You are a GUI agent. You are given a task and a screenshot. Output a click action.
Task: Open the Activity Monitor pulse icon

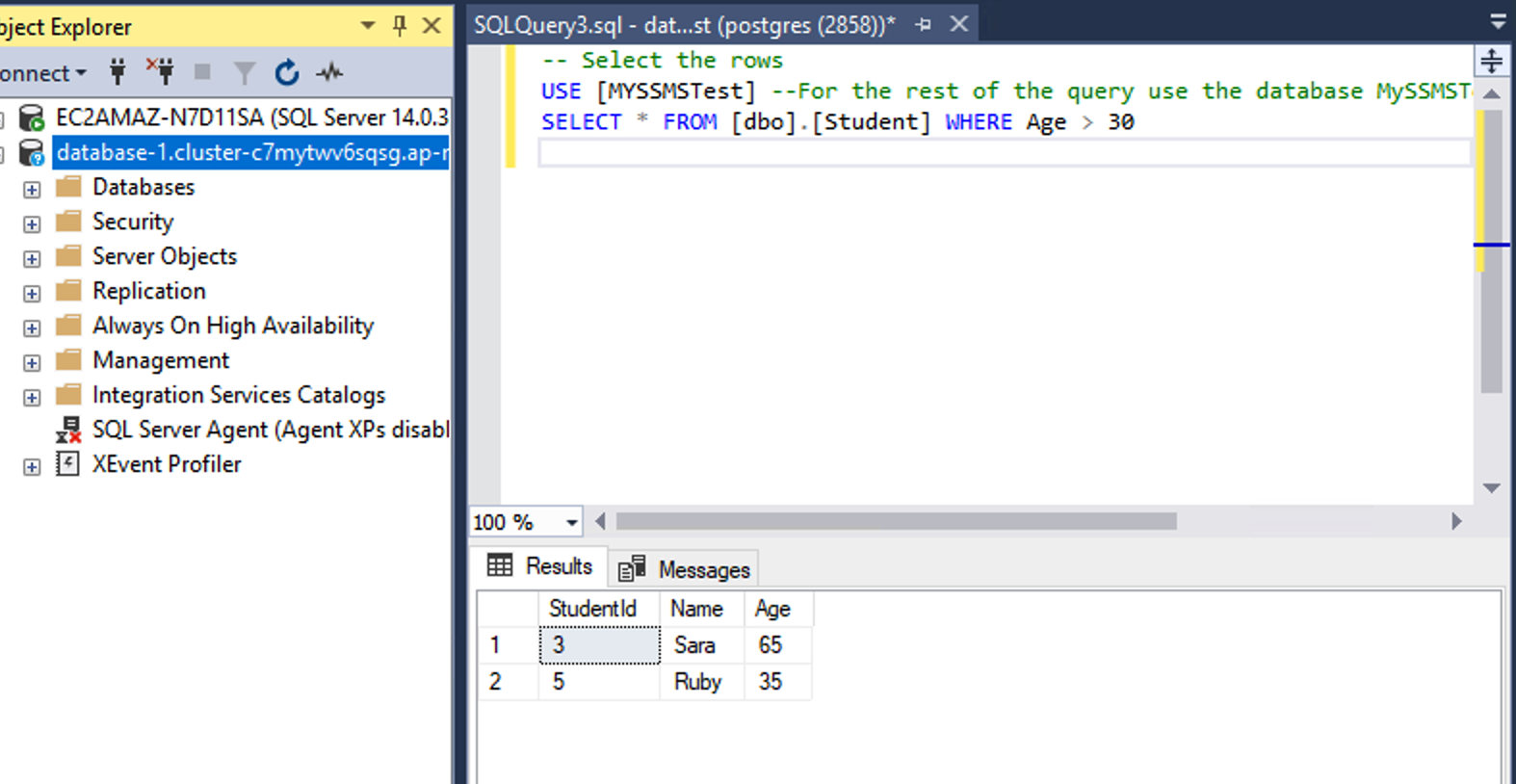(x=330, y=72)
